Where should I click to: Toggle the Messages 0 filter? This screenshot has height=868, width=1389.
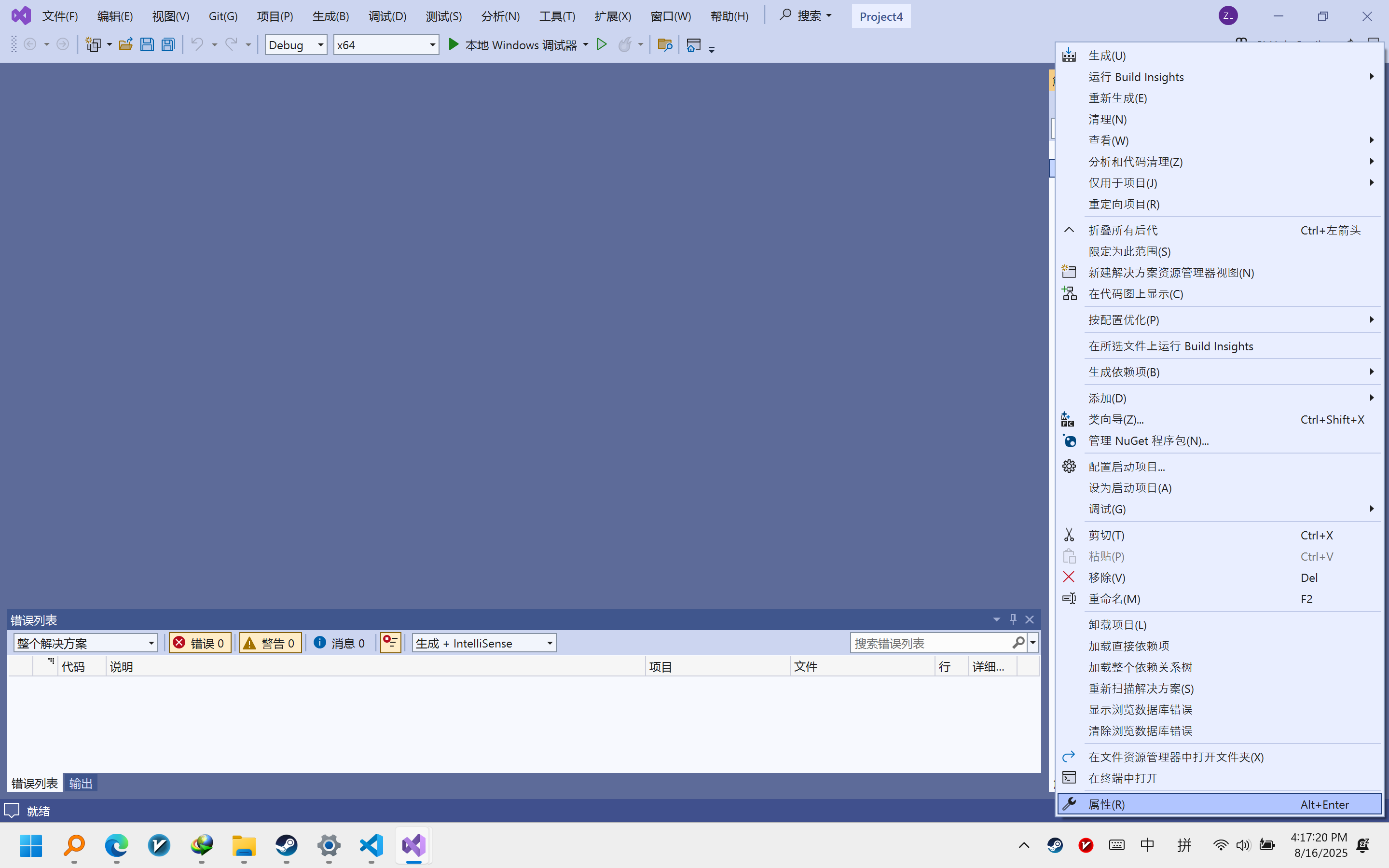(340, 643)
